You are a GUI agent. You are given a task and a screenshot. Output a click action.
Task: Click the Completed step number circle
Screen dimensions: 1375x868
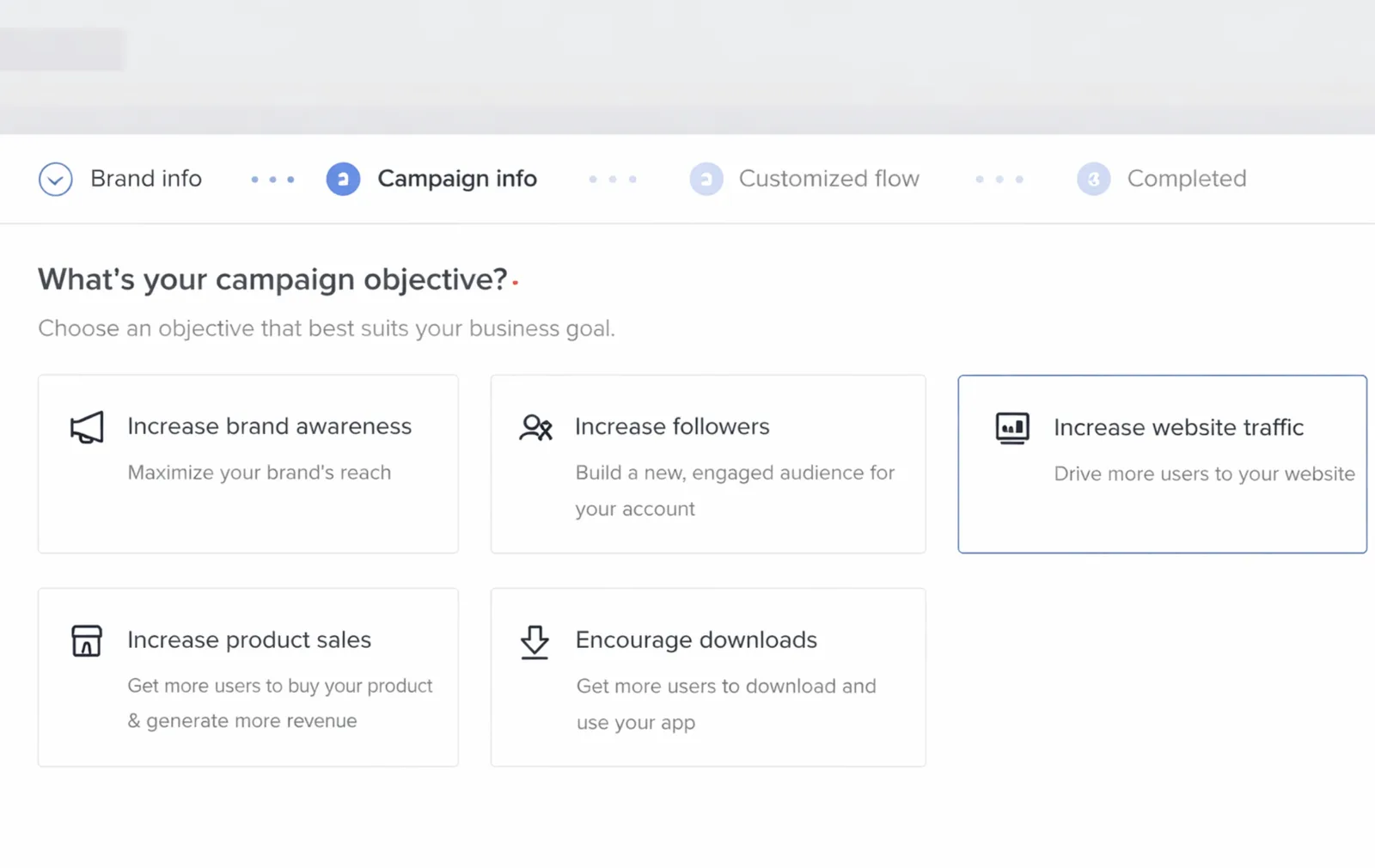[1093, 180]
